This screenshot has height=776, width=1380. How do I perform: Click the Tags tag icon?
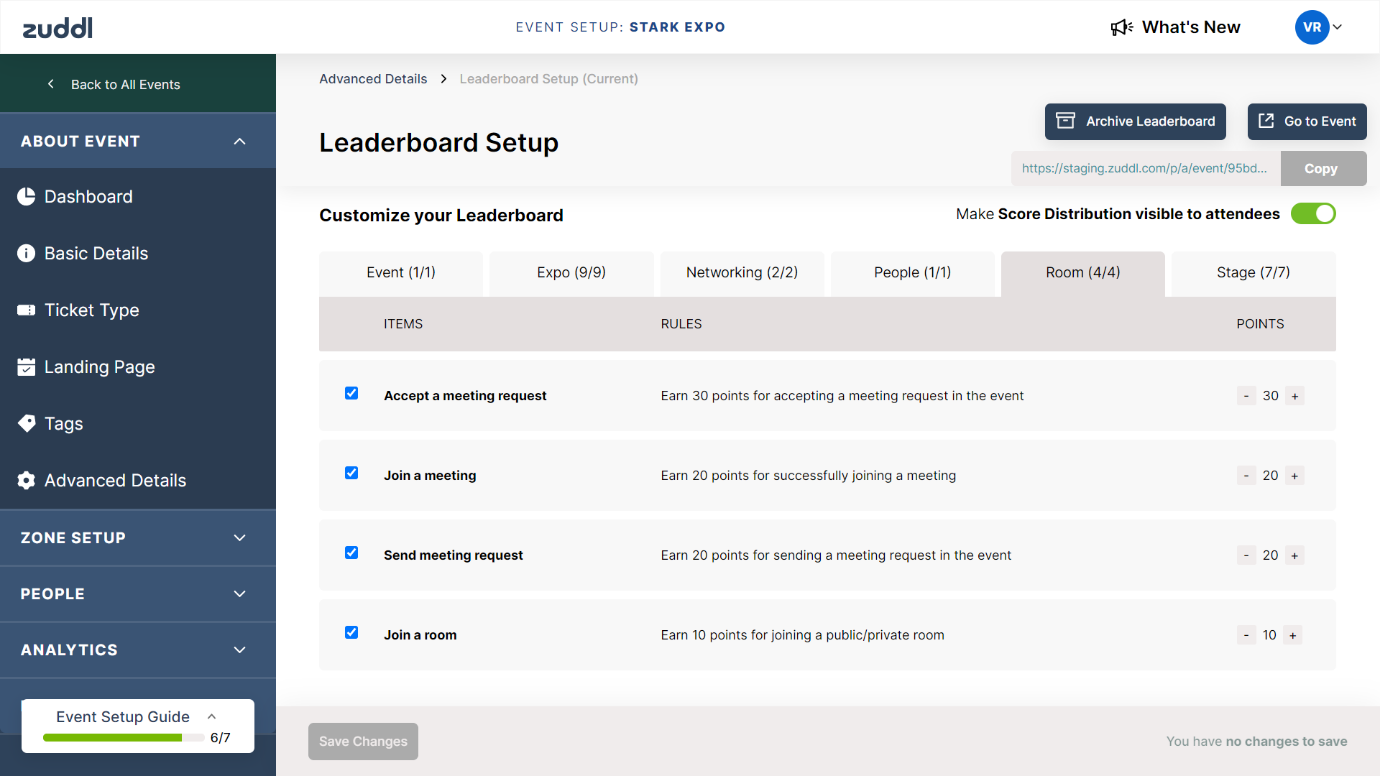27,424
